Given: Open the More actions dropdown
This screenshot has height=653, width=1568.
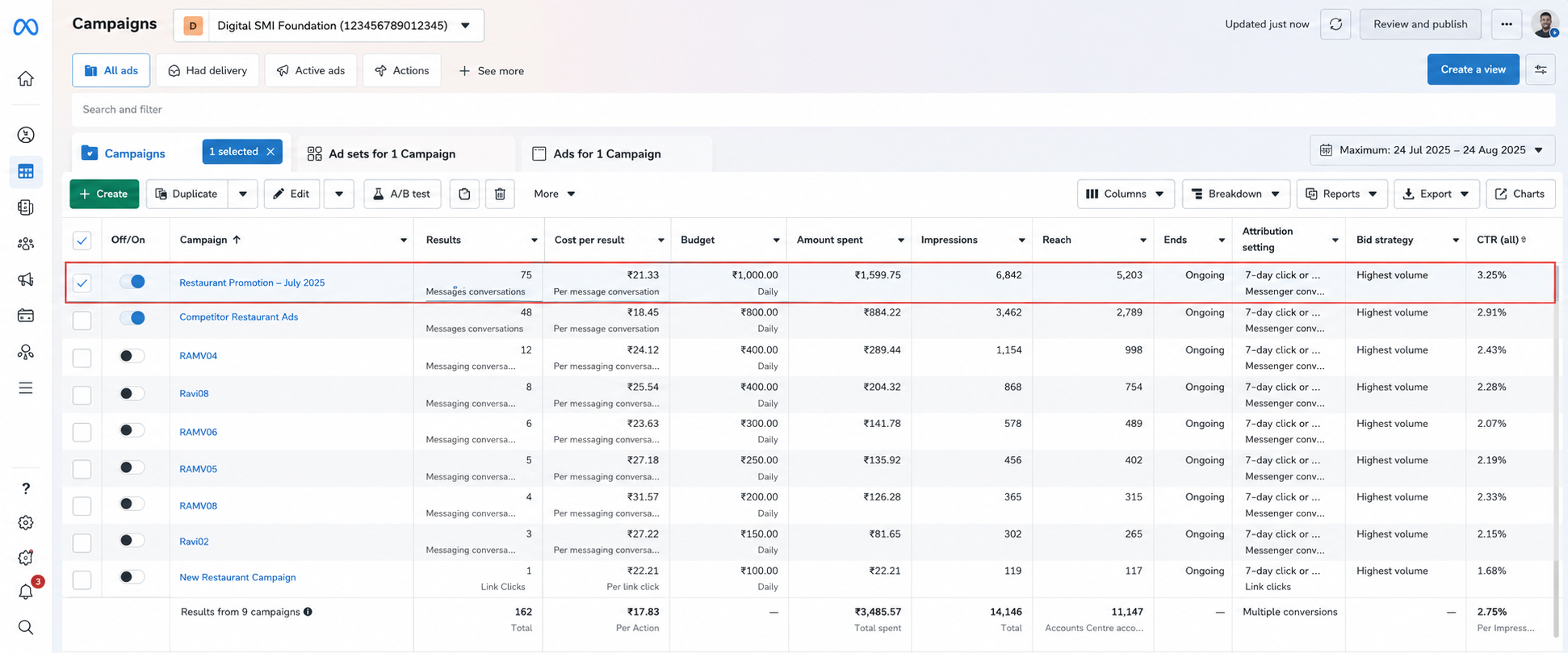Looking at the screenshot, I should (x=555, y=194).
